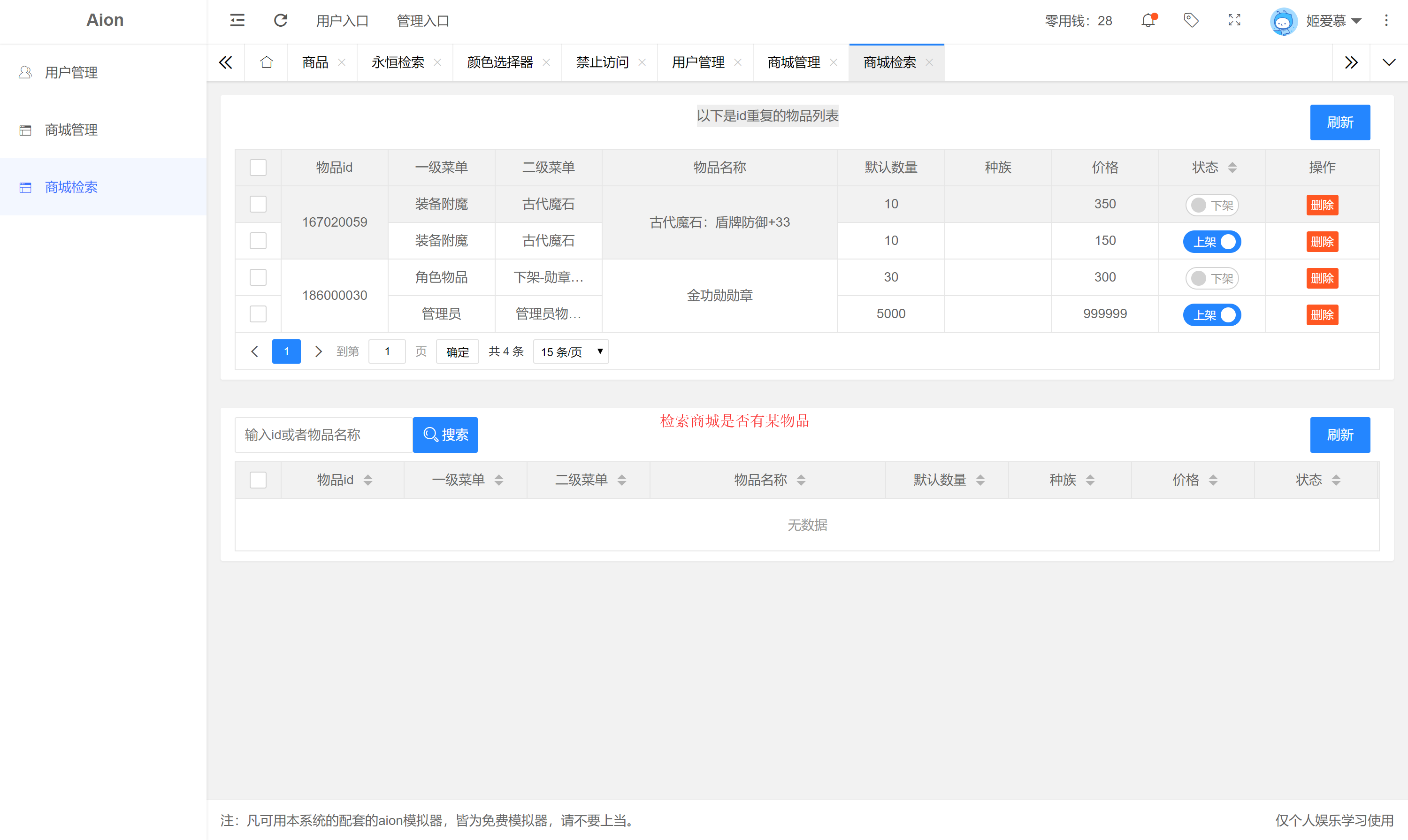Switch to the 颜色选择器 tab

tap(500, 62)
